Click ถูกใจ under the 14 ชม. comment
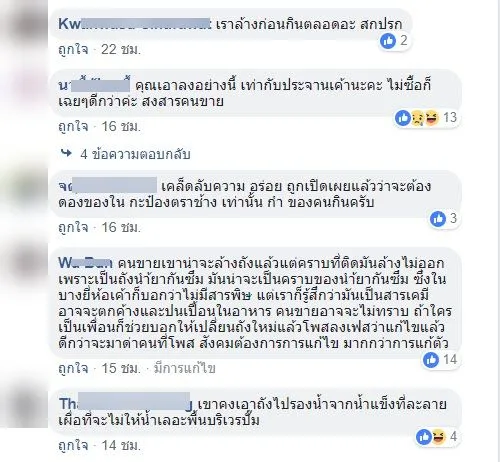 [73, 445]
